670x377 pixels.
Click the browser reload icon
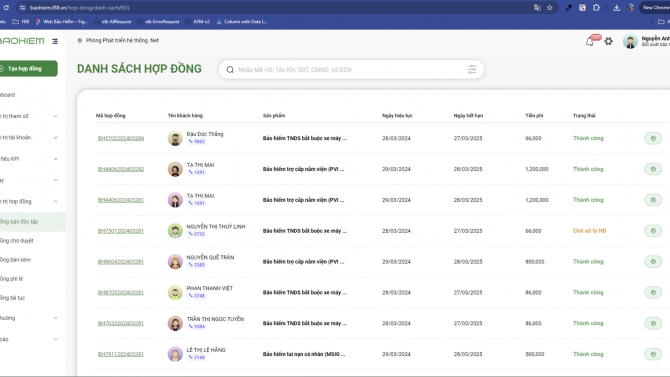pyautogui.click(x=6, y=8)
